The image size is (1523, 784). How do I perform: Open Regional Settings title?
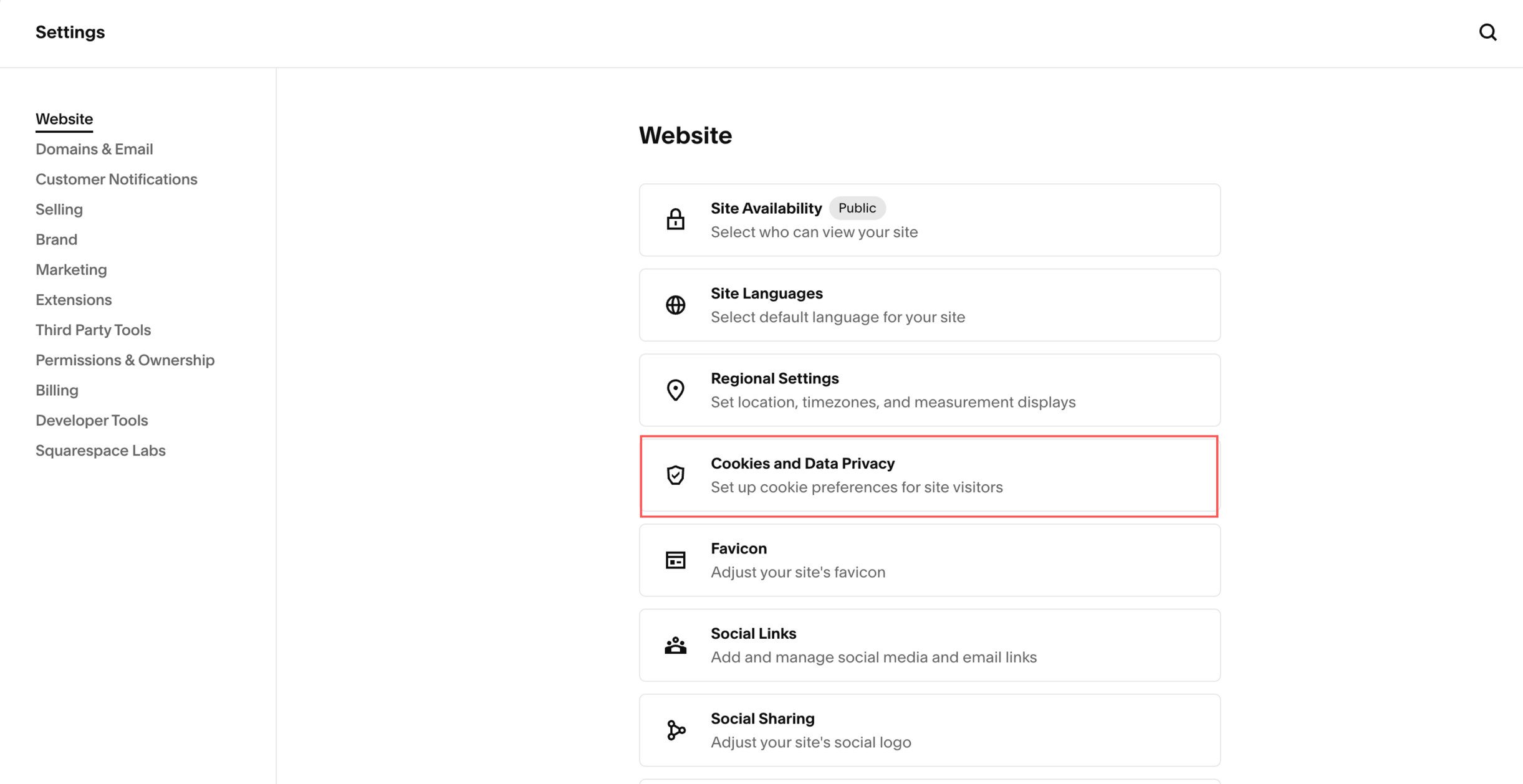(x=775, y=378)
